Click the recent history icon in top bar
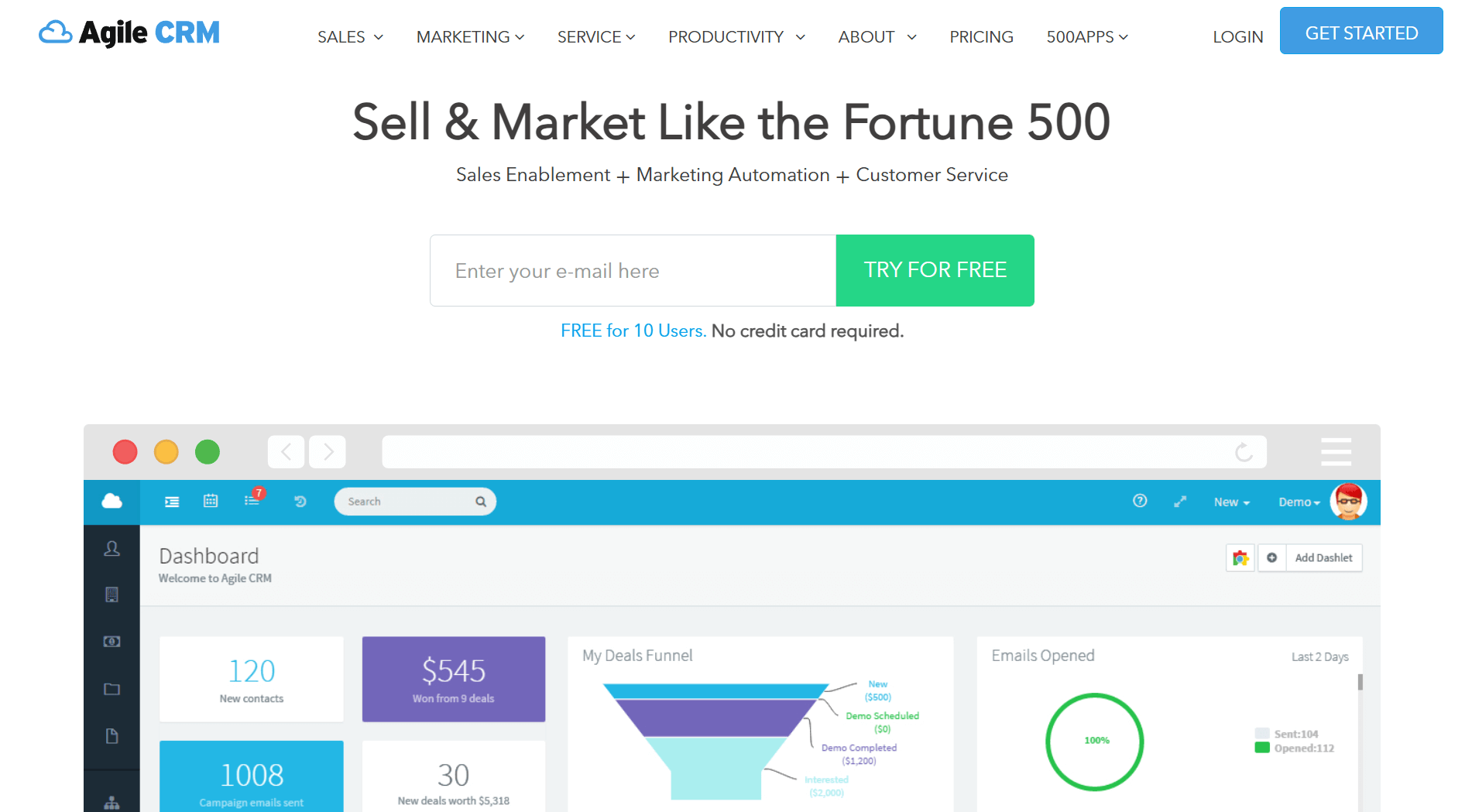The image size is (1472, 812). pos(300,501)
